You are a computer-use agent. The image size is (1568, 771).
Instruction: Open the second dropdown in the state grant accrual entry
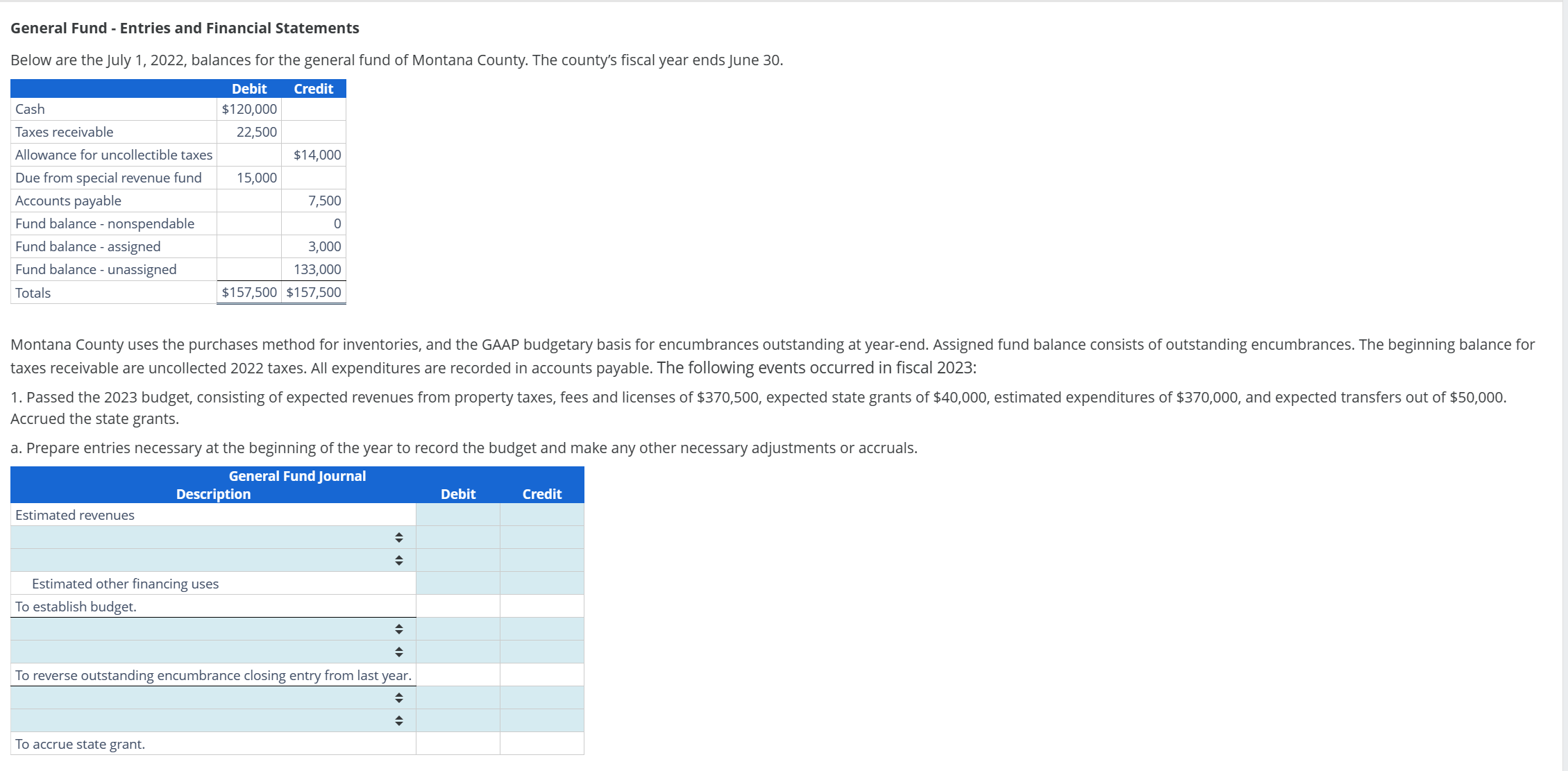click(x=213, y=720)
